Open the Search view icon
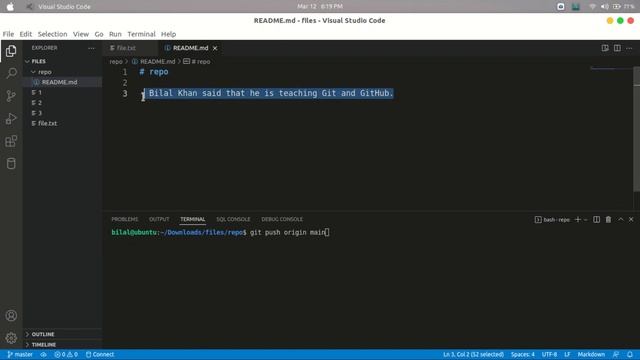Viewport: 640px width, 360px height. tap(11, 73)
